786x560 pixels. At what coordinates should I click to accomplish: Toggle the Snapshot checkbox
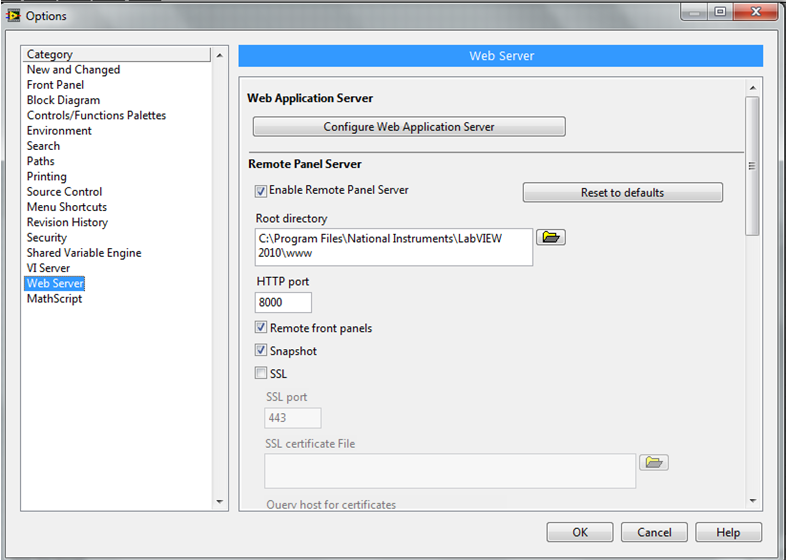tap(262, 351)
